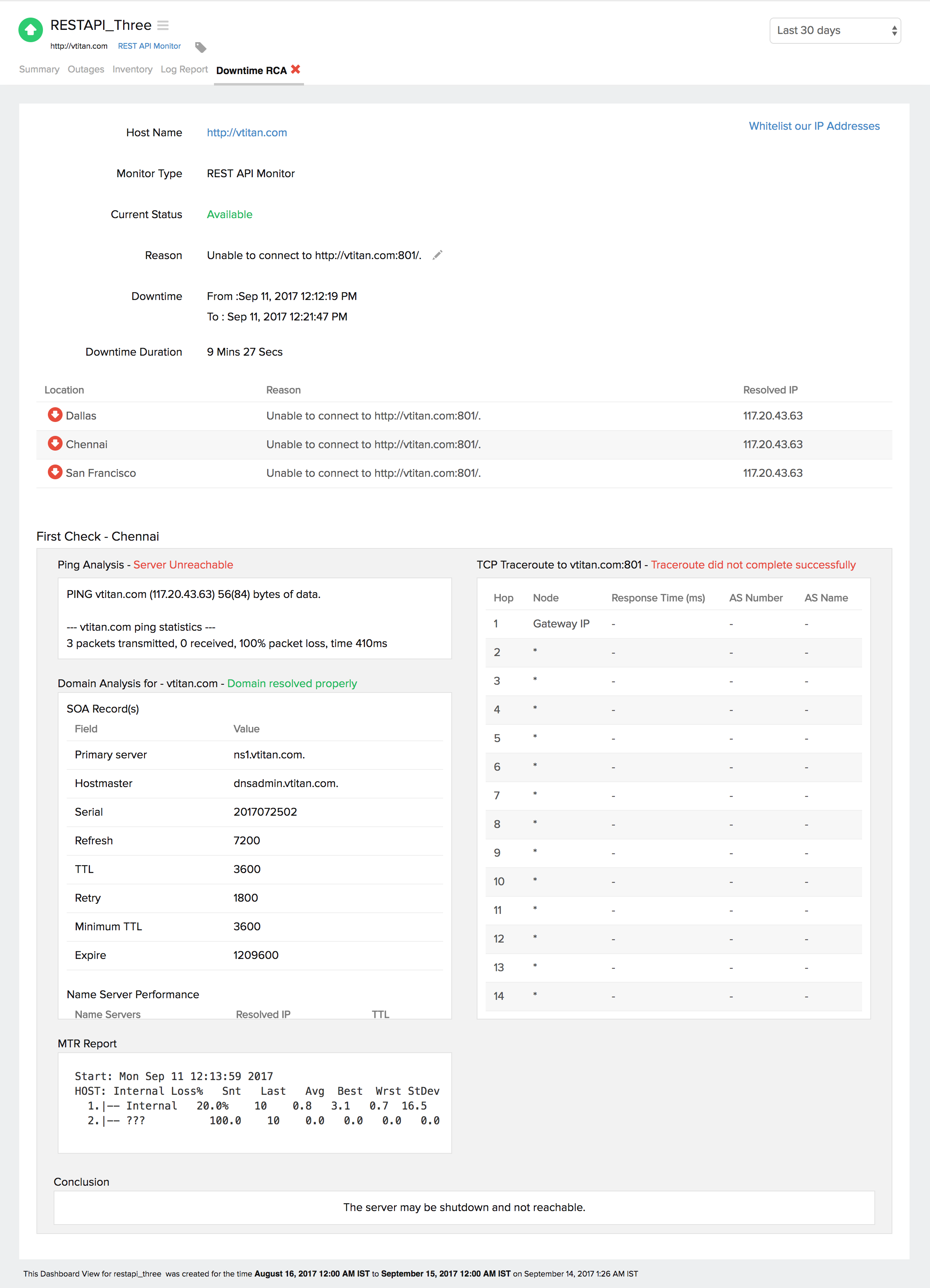The image size is (930, 1288).
Task: Click the Location column header
Action: click(64, 390)
